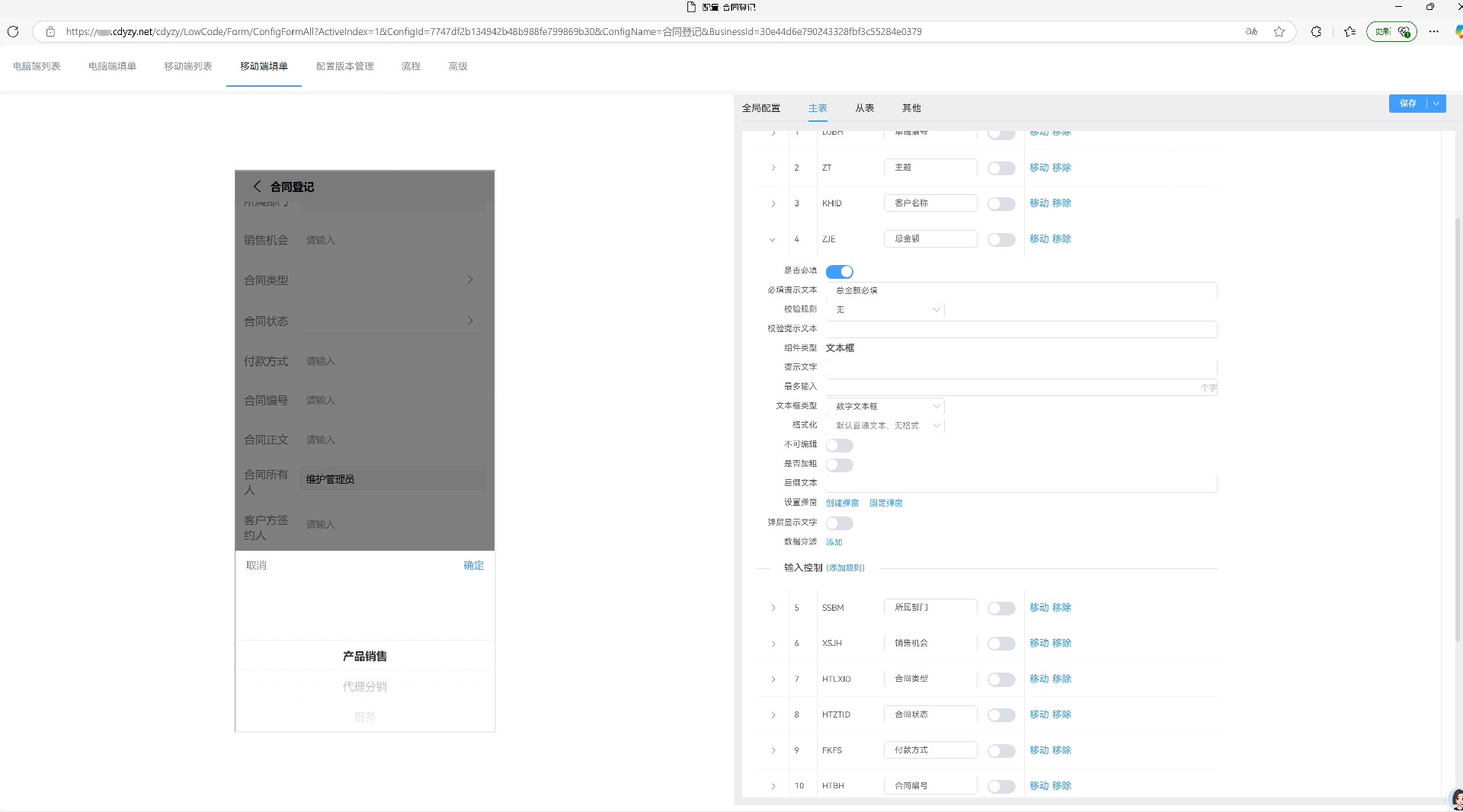Add page to favorites with star icon
This screenshot has height=812, width=1463.
(1279, 32)
